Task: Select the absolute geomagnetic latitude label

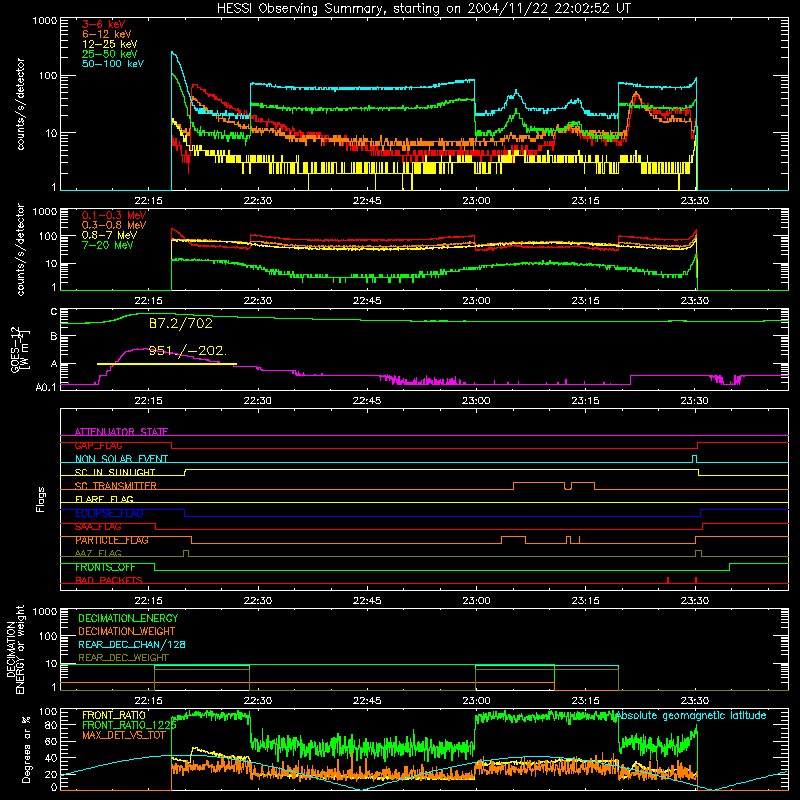Action: point(691,715)
